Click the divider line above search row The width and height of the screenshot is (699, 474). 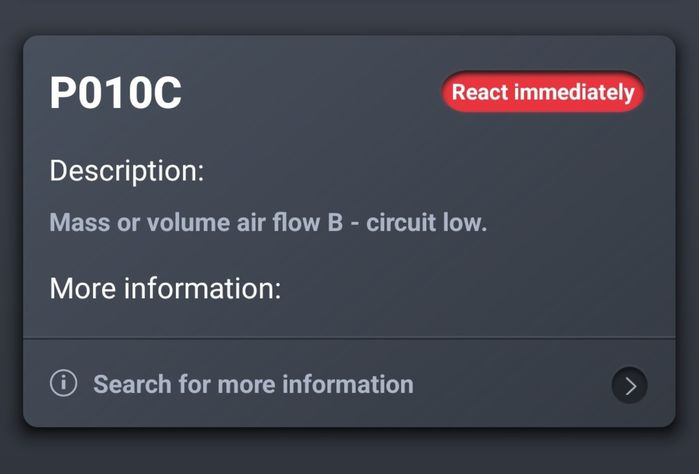[349, 338]
